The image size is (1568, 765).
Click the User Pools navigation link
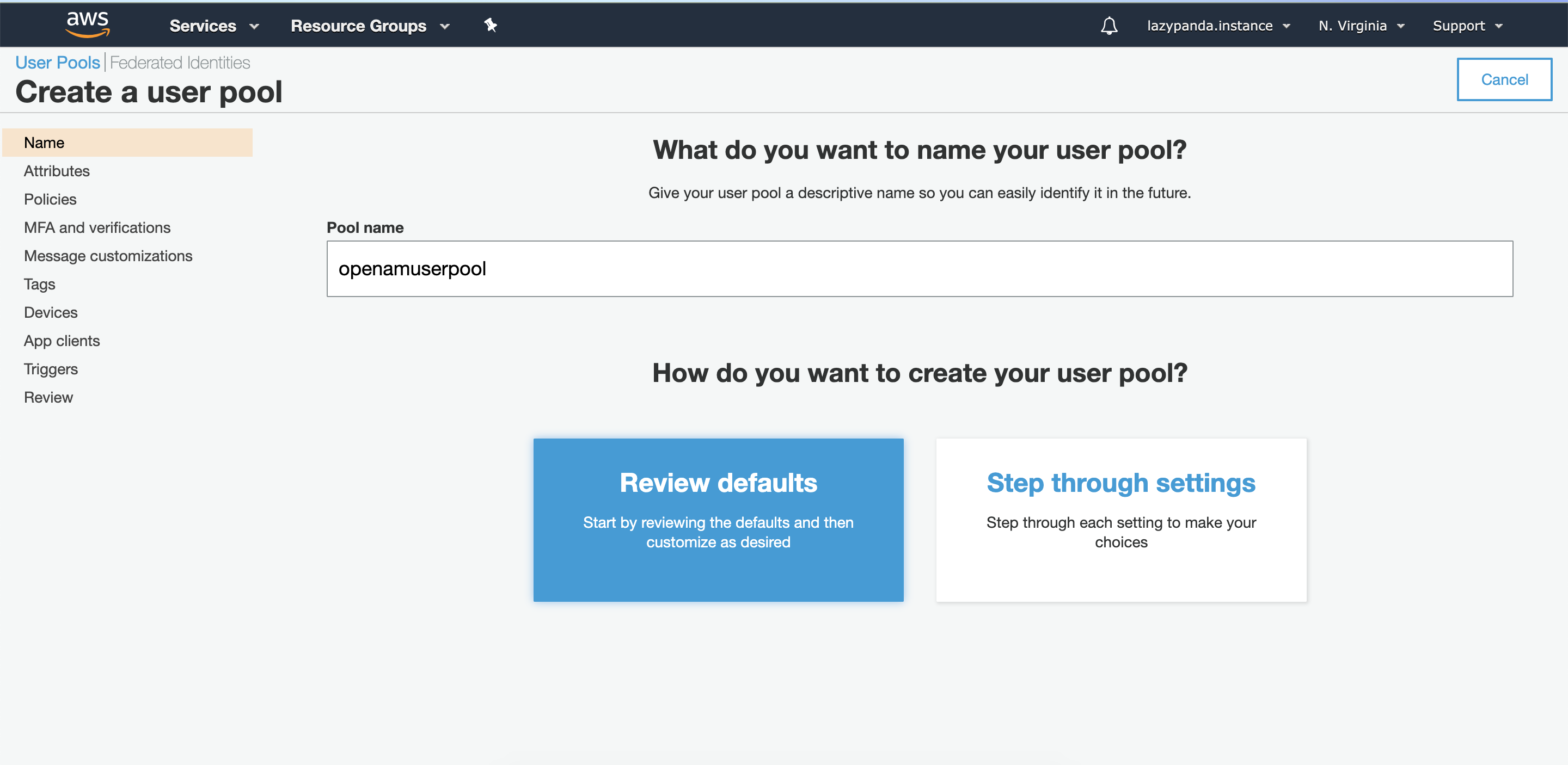(x=57, y=62)
